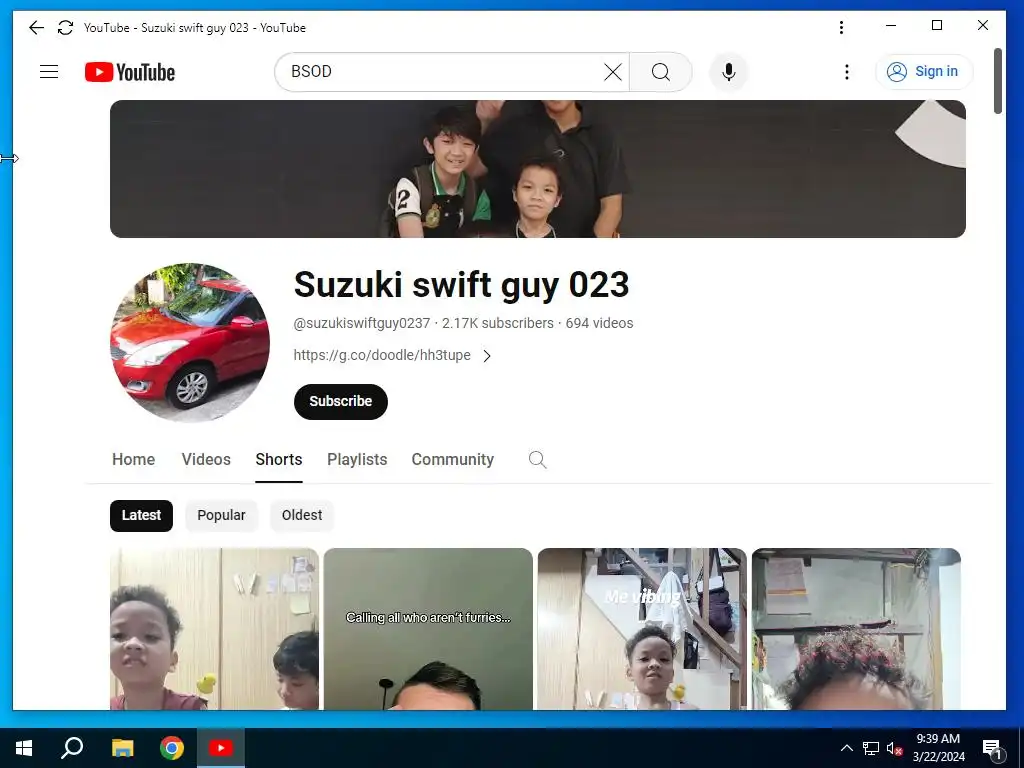Viewport: 1024px width, 768px height.
Task: Show hidden system tray icons
Action: [x=846, y=748]
